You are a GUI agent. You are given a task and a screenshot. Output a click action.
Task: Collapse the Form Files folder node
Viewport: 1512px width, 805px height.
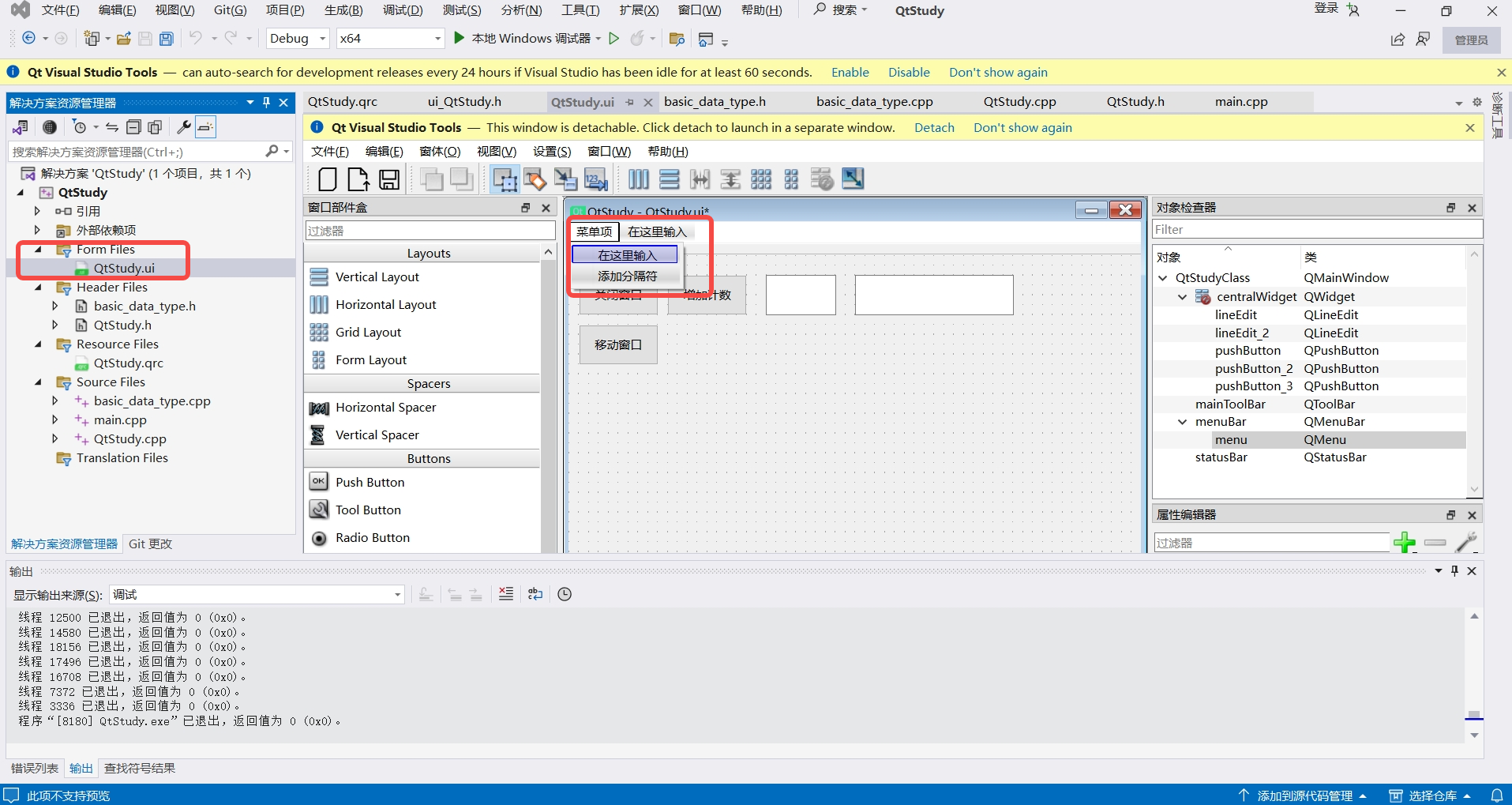tap(38, 250)
